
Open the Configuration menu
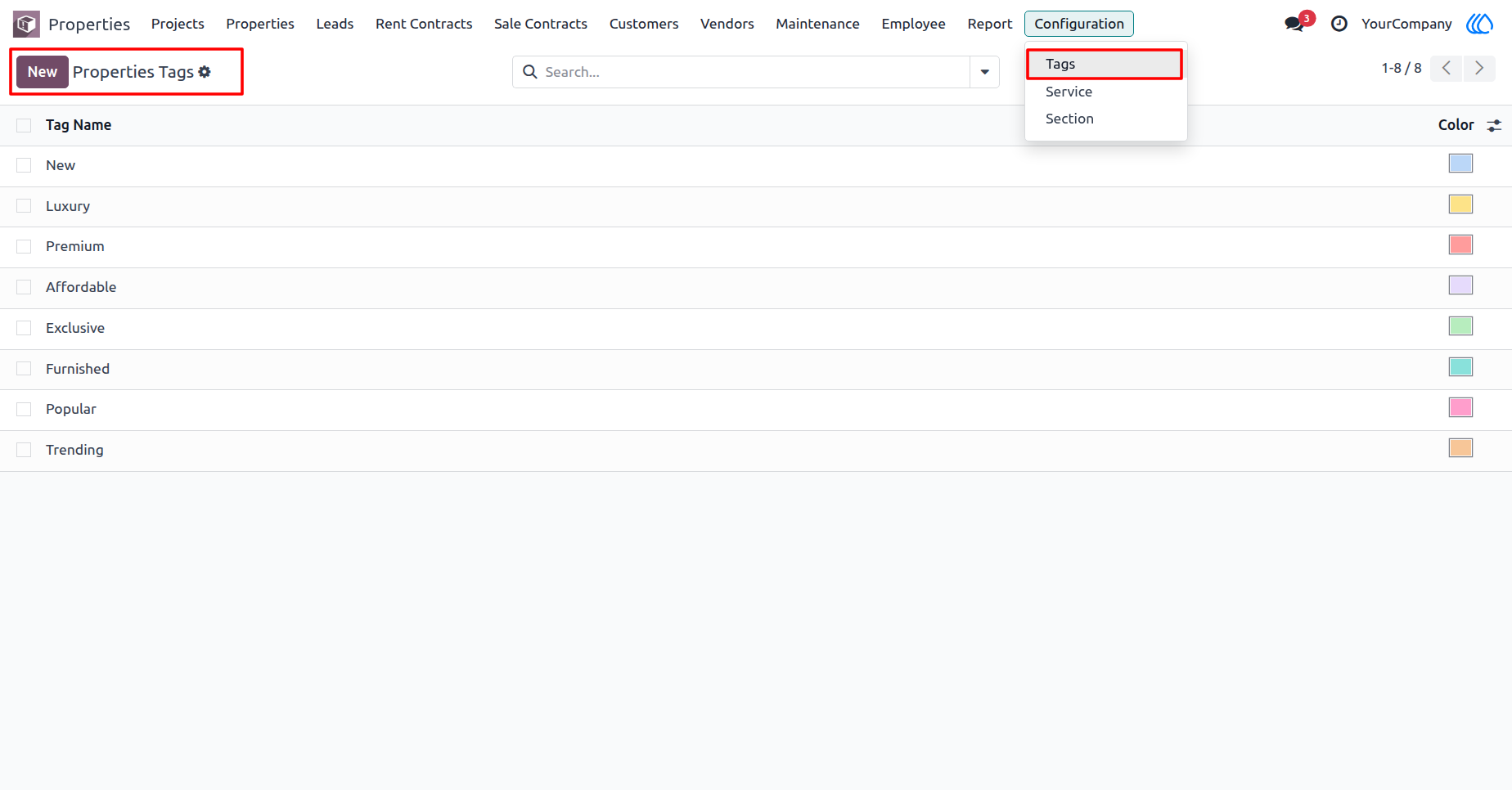click(x=1078, y=24)
